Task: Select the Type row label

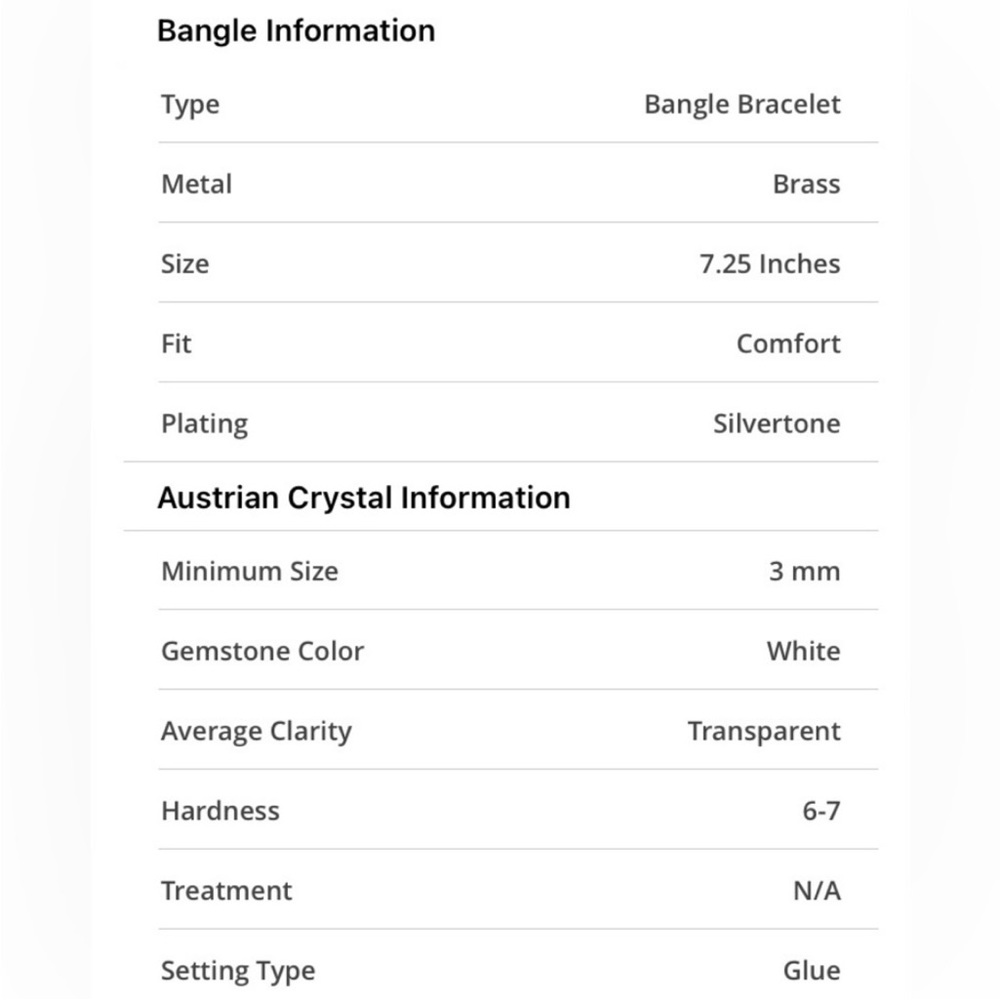Action: 190,105
